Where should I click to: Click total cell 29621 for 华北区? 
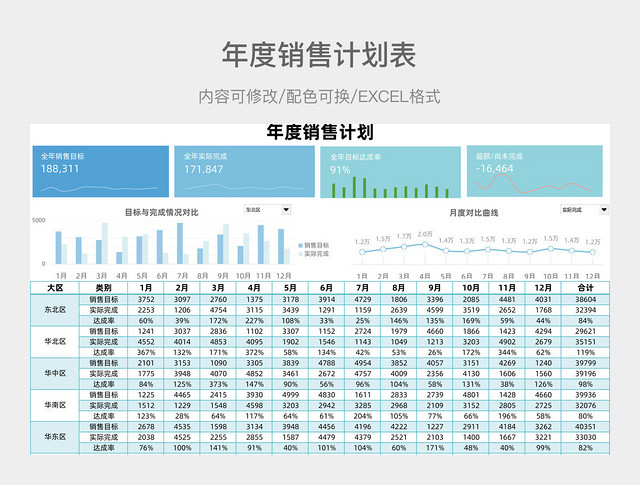pyautogui.click(x=585, y=331)
